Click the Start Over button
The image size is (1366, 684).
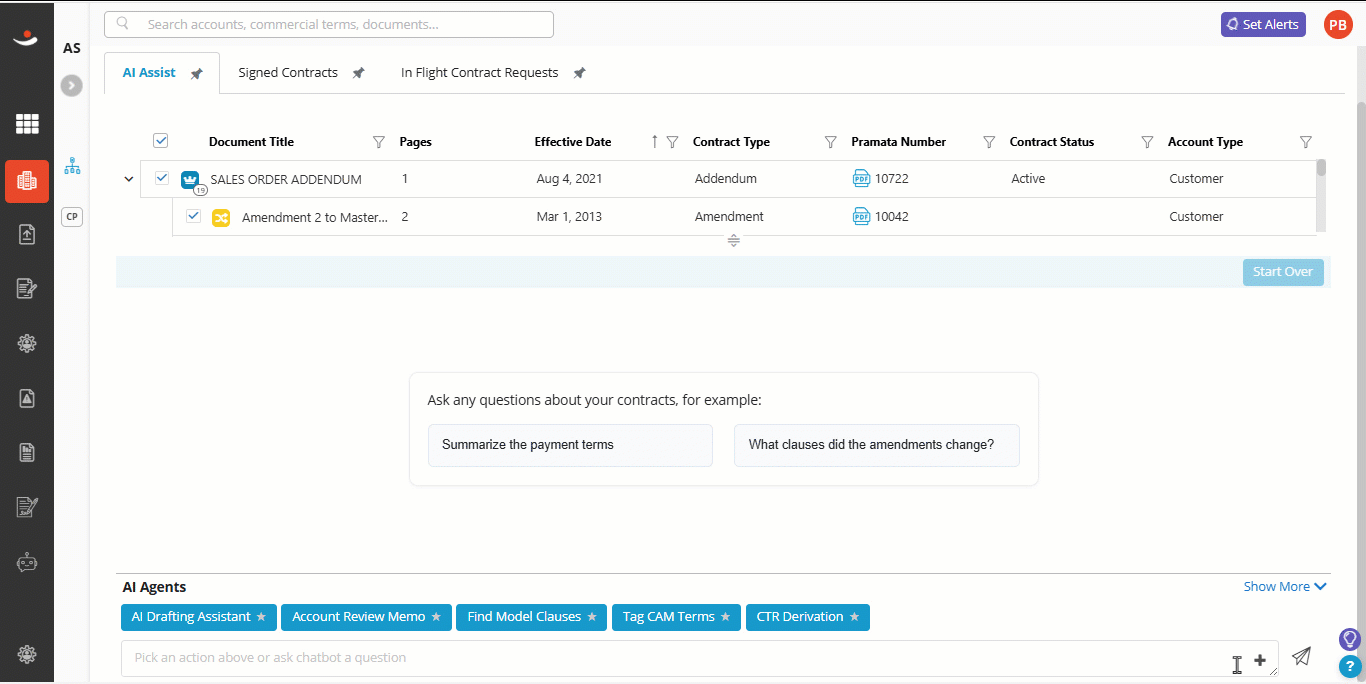[x=1283, y=272]
